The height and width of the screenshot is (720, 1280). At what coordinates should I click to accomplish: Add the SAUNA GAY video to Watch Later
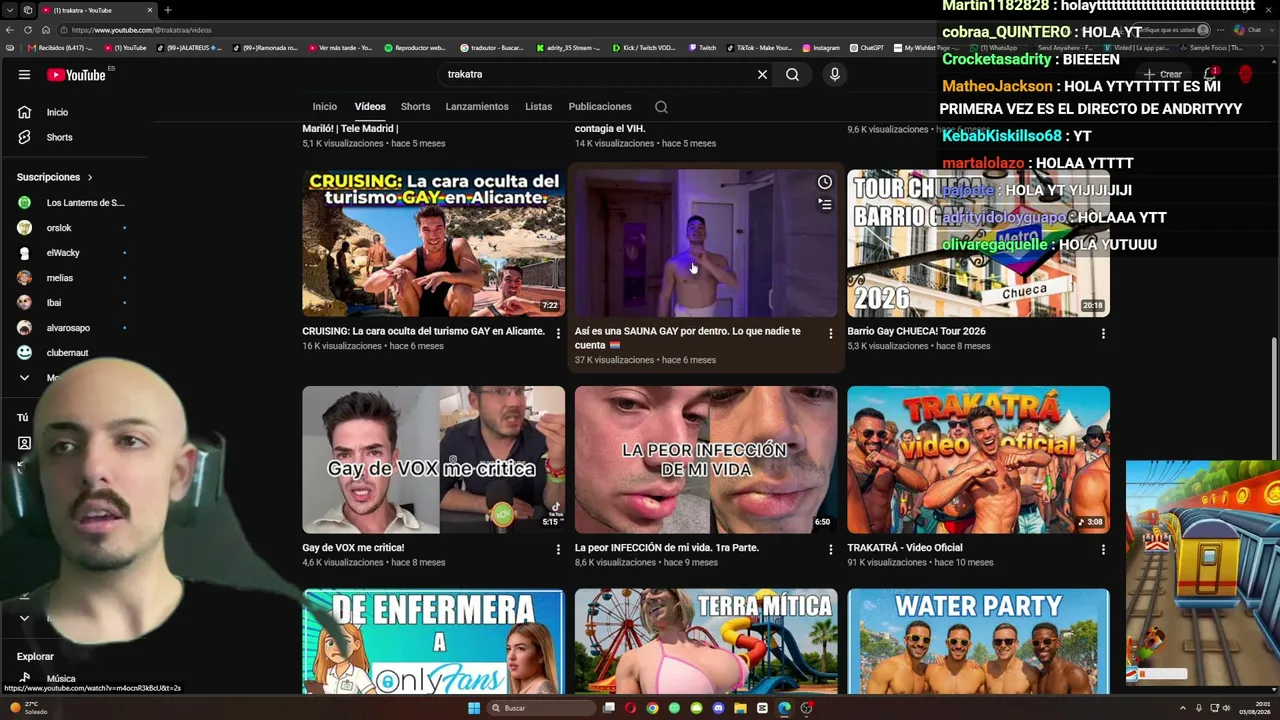(824, 182)
